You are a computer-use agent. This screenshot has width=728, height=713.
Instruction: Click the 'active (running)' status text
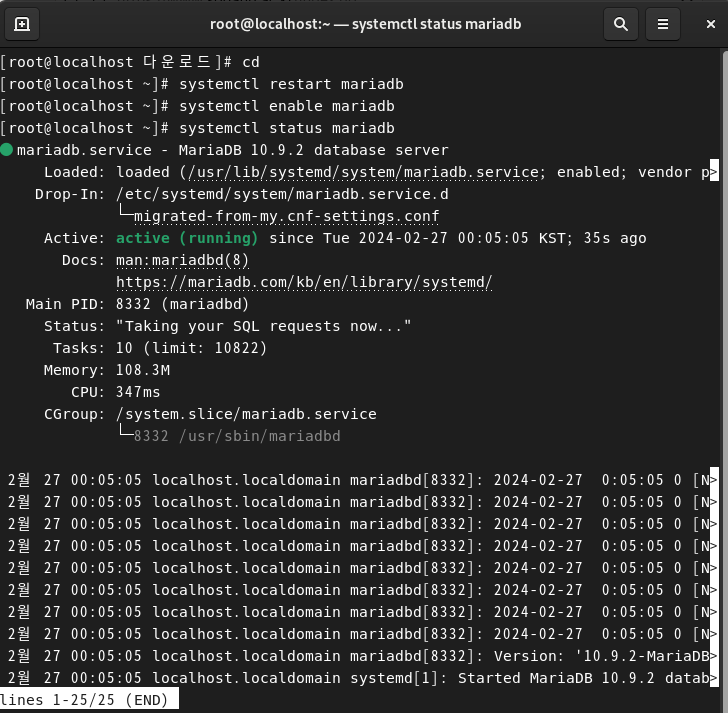pos(187,238)
